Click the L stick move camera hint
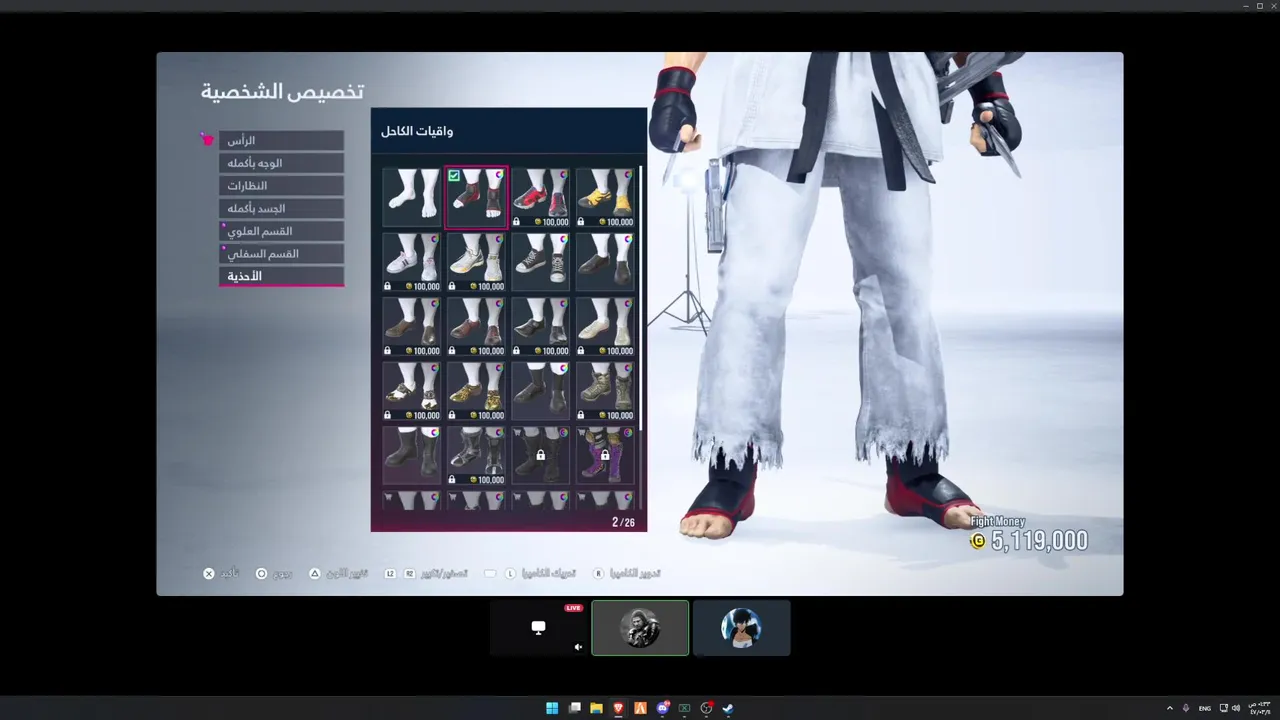The image size is (1280, 720). click(510, 574)
